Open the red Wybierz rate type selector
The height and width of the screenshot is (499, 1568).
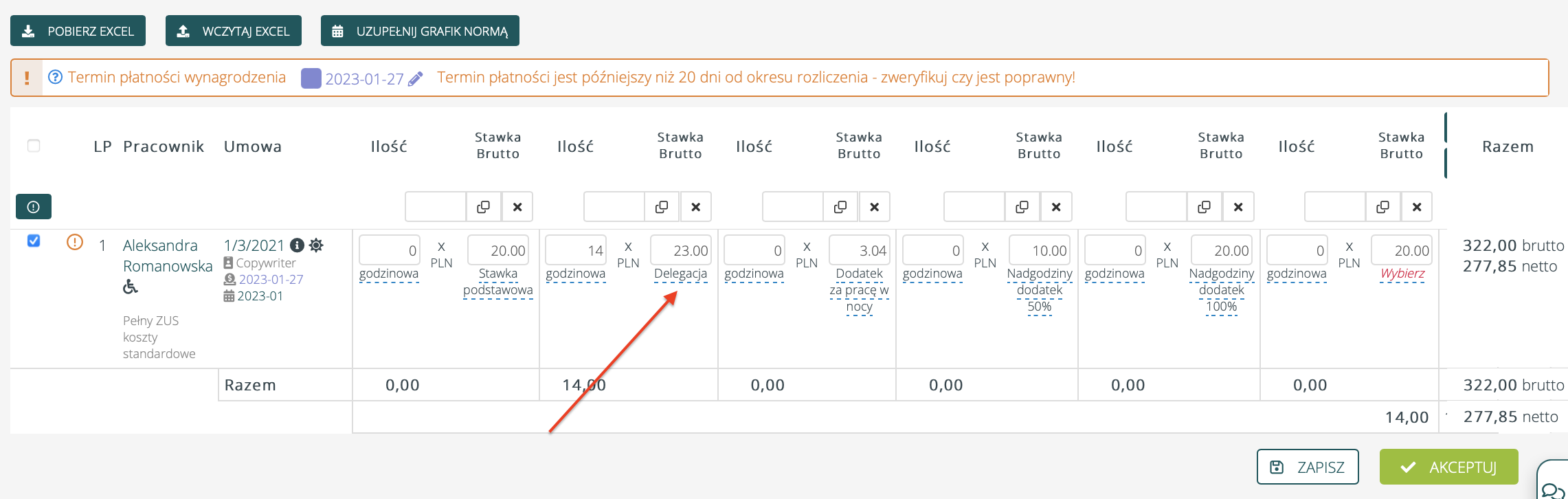coord(1402,274)
